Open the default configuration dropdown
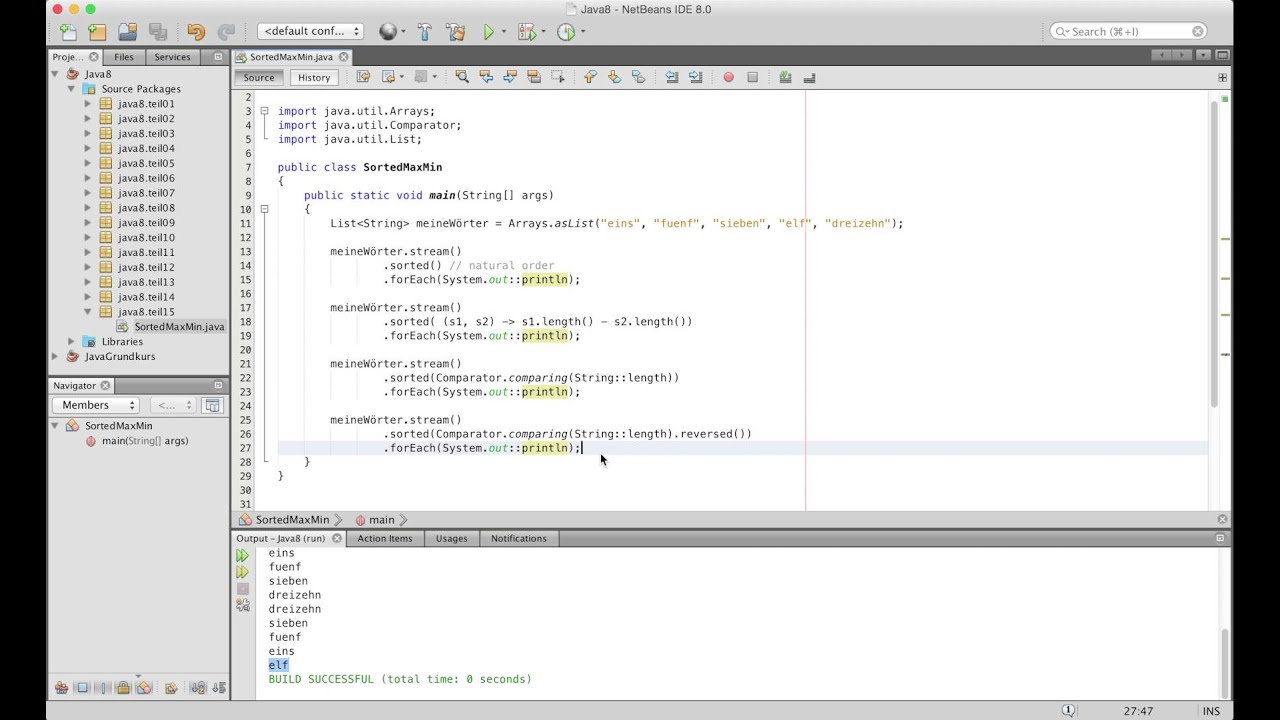1280x720 pixels. tap(310, 32)
